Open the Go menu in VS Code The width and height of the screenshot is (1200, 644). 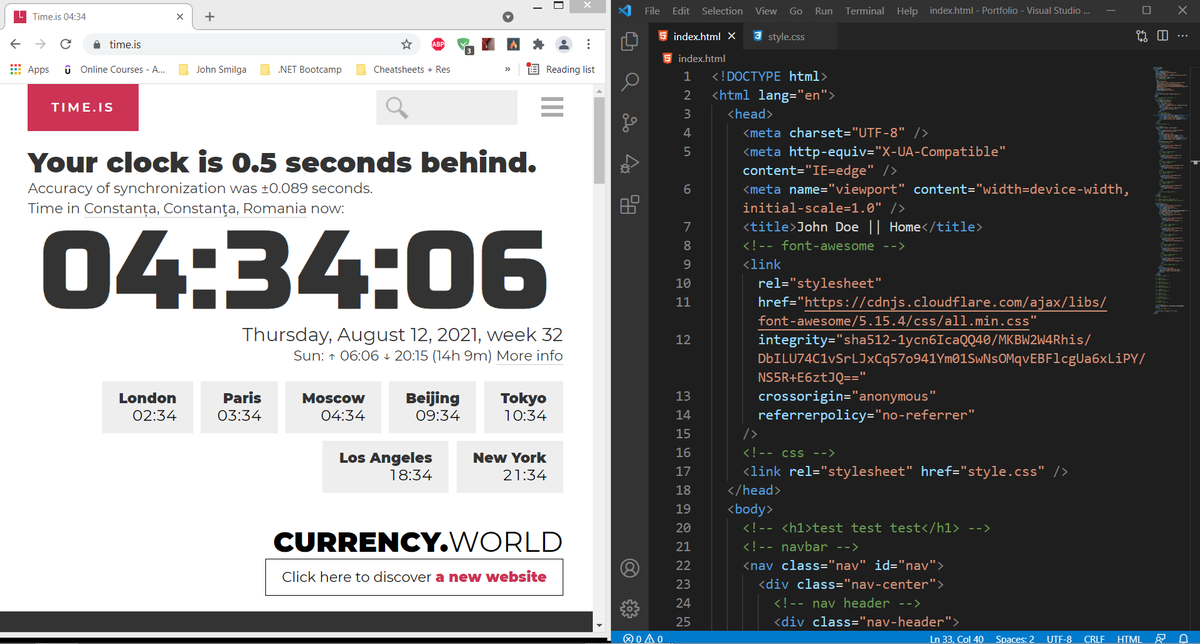(796, 11)
